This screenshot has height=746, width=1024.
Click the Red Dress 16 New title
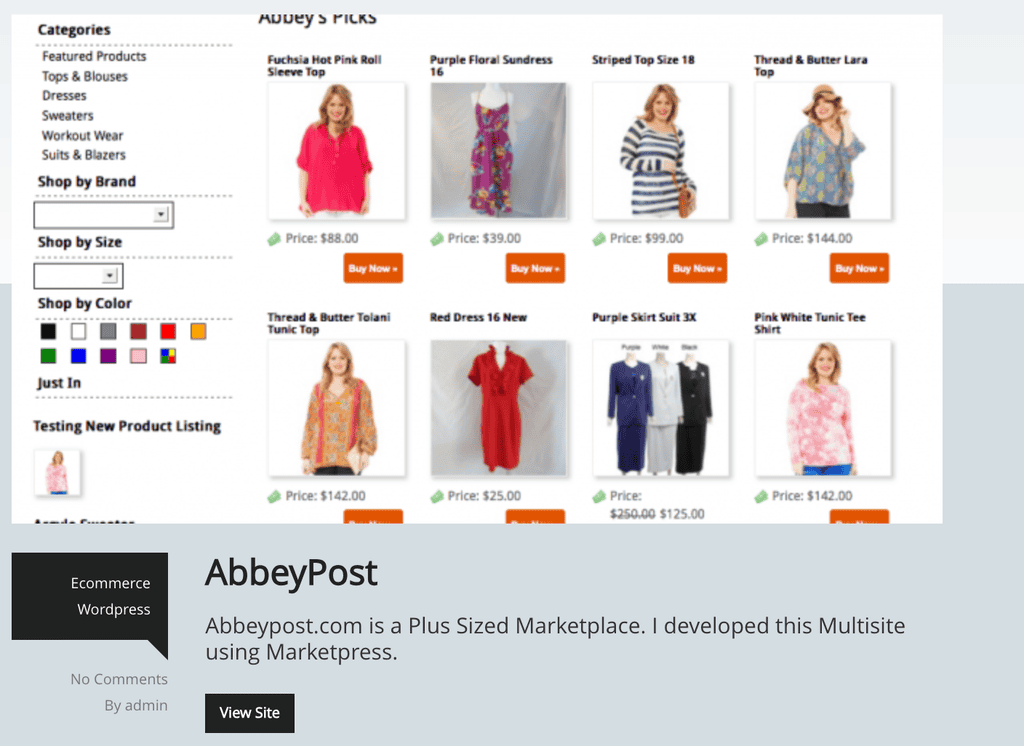[478, 317]
